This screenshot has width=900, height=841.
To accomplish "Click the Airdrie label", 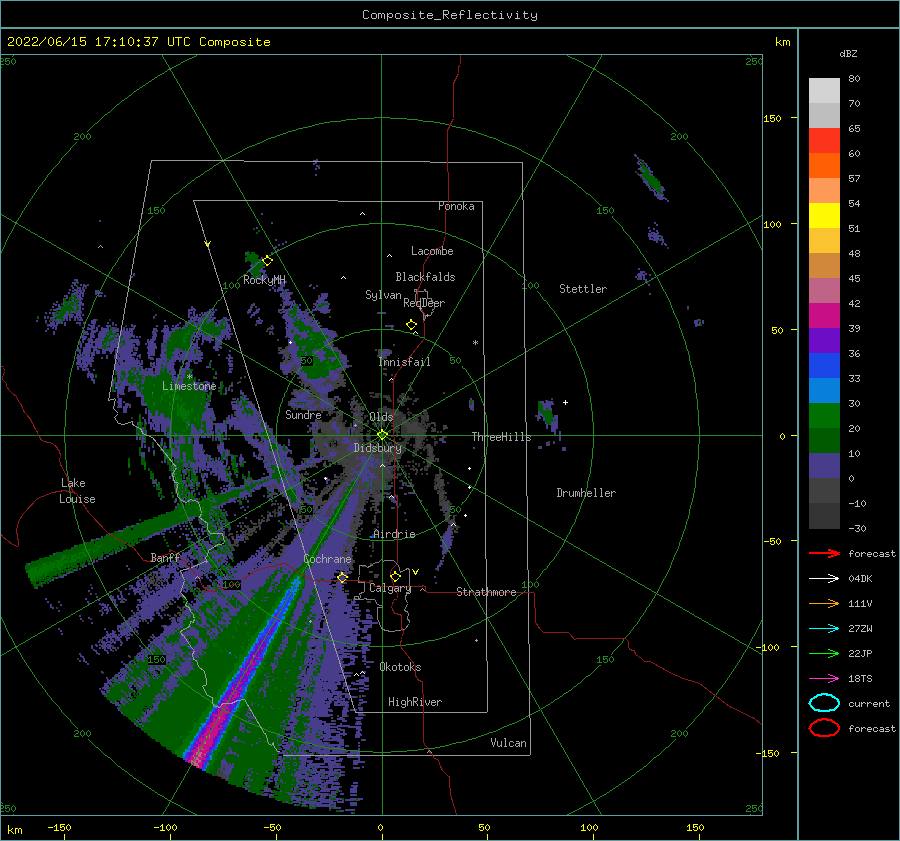I will [x=394, y=534].
